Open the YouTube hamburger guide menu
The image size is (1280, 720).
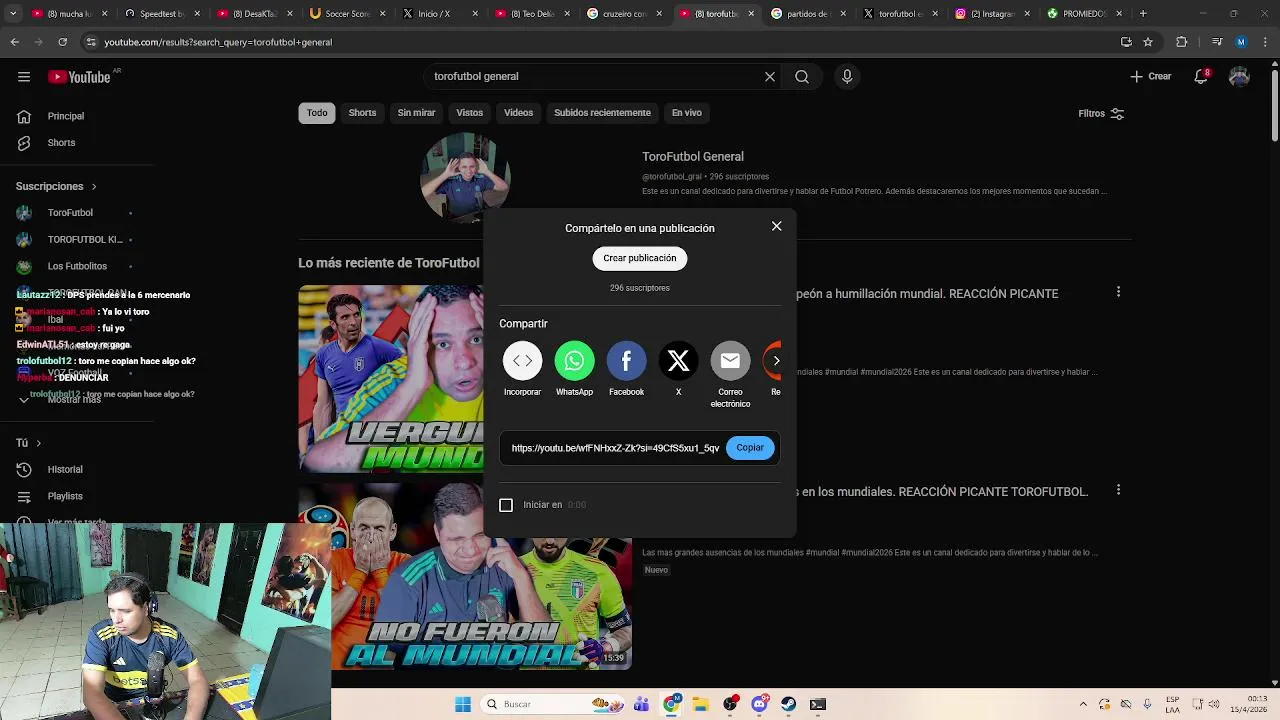pos(24,77)
